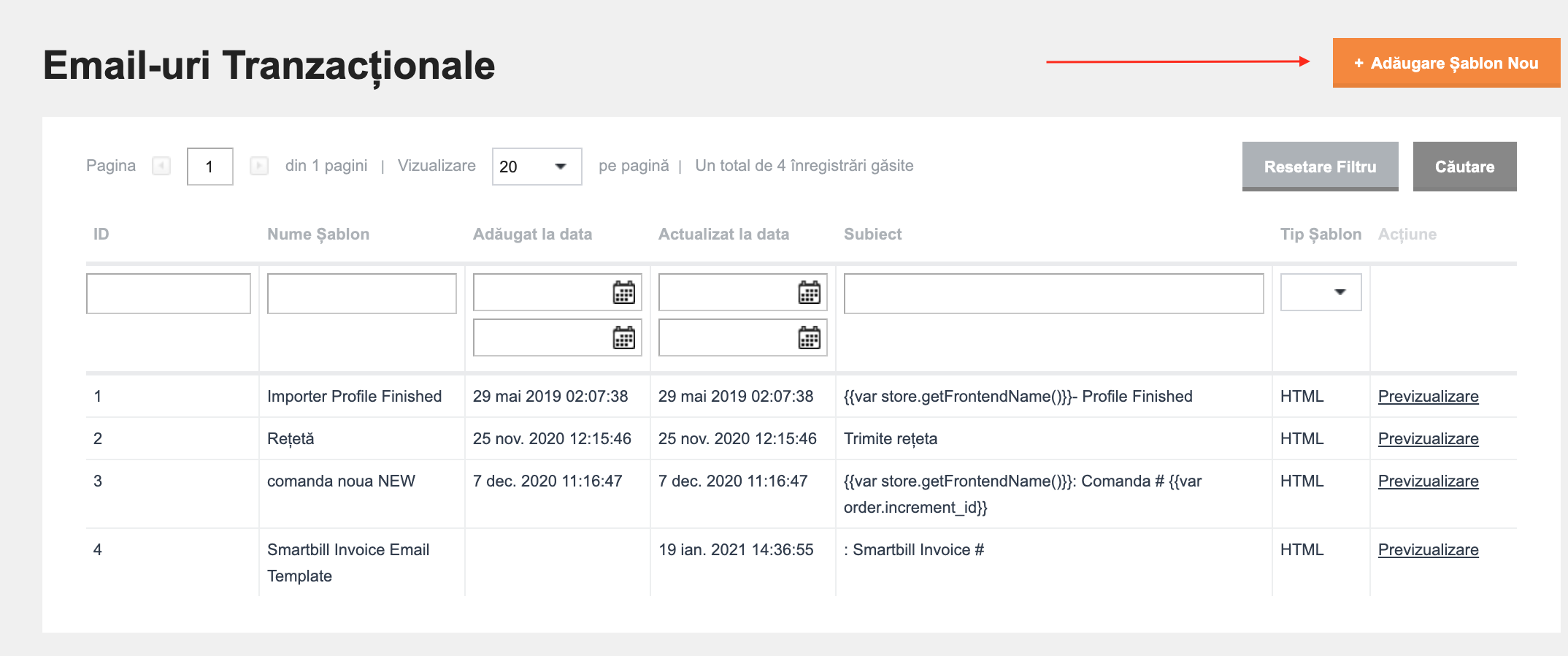Focus the page number field
This screenshot has height=656, width=1568.
pos(210,167)
